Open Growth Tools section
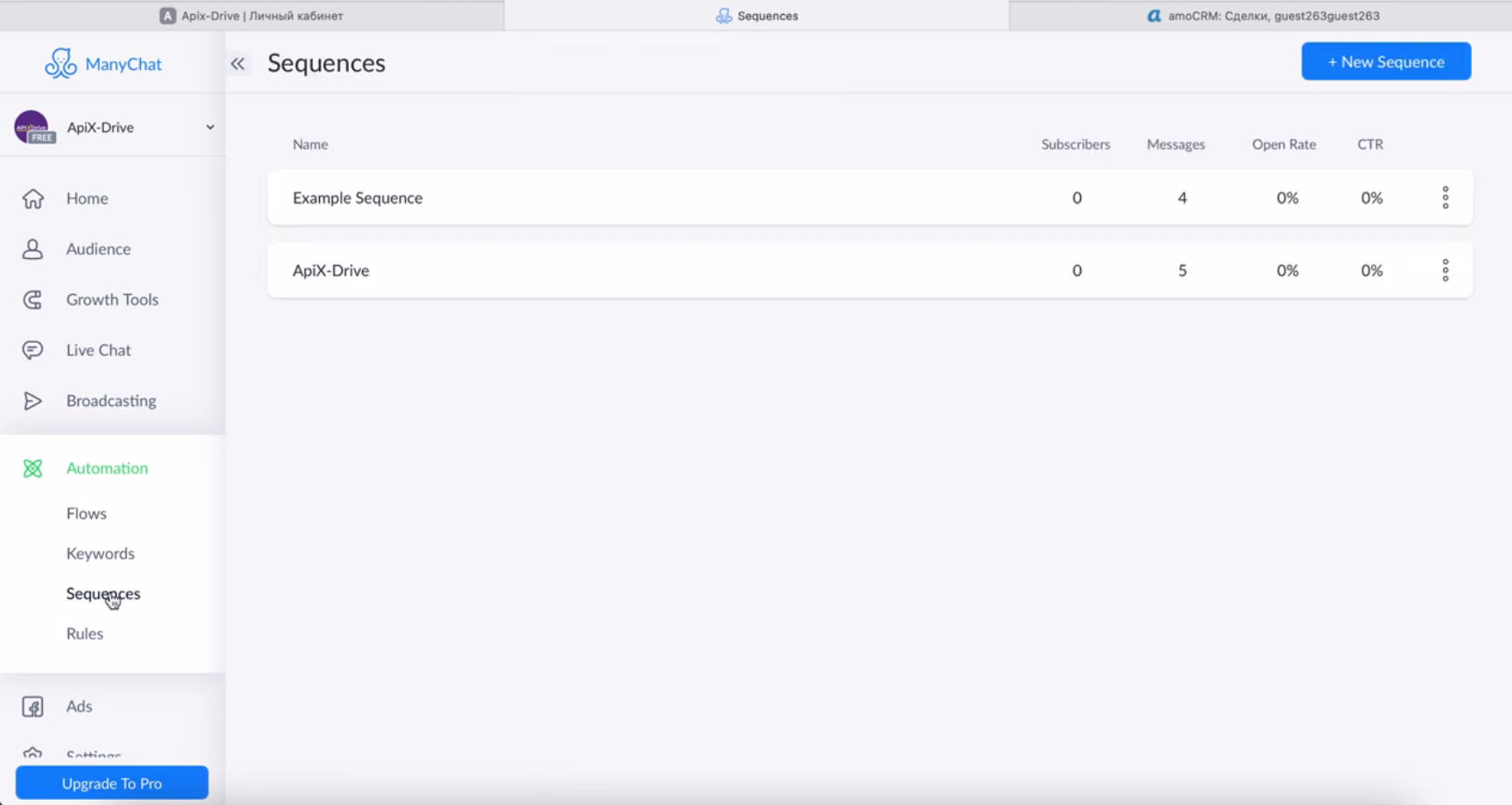1512x805 pixels. [x=113, y=299]
